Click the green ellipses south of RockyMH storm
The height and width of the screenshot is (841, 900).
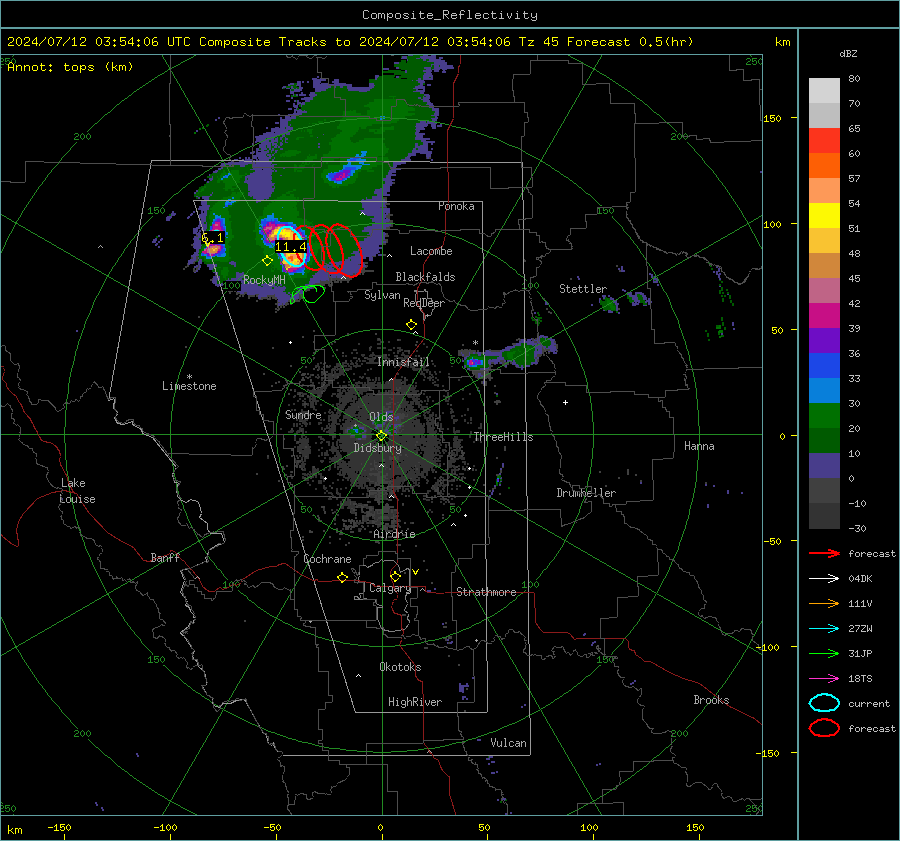(x=308, y=294)
